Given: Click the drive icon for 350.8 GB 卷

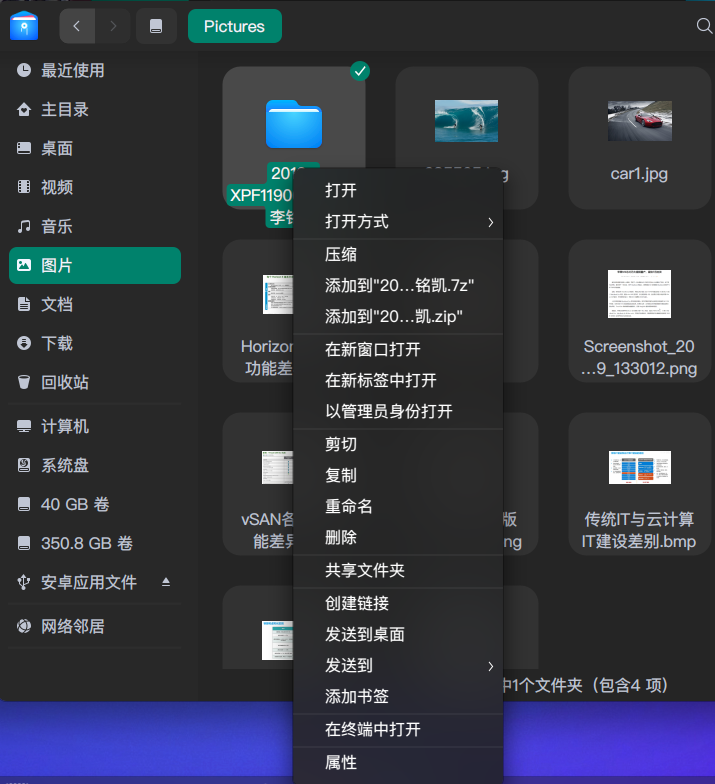Looking at the screenshot, I should (24, 544).
